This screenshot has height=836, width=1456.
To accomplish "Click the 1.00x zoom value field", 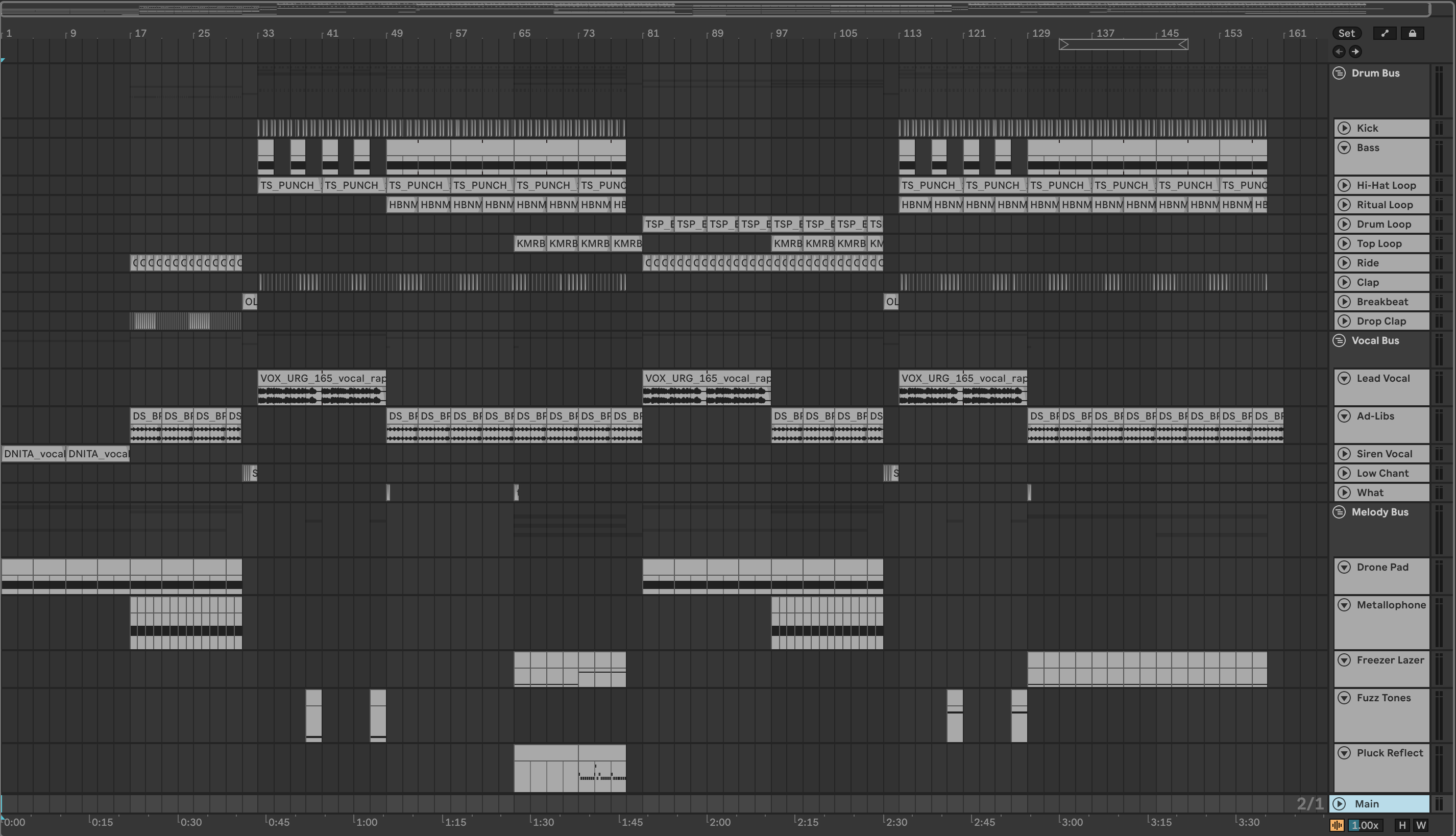I will pos(1365,826).
